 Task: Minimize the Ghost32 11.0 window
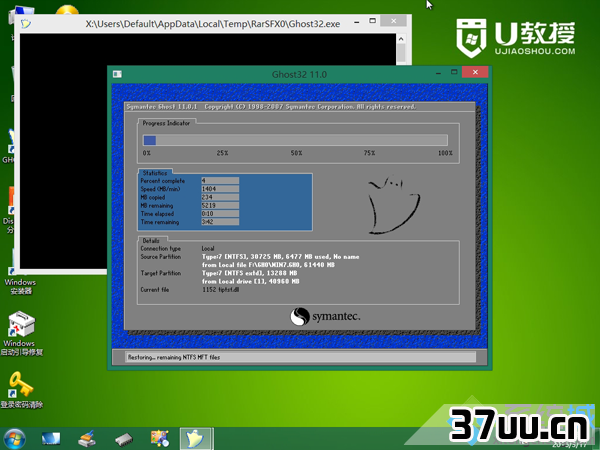(438, 72)
